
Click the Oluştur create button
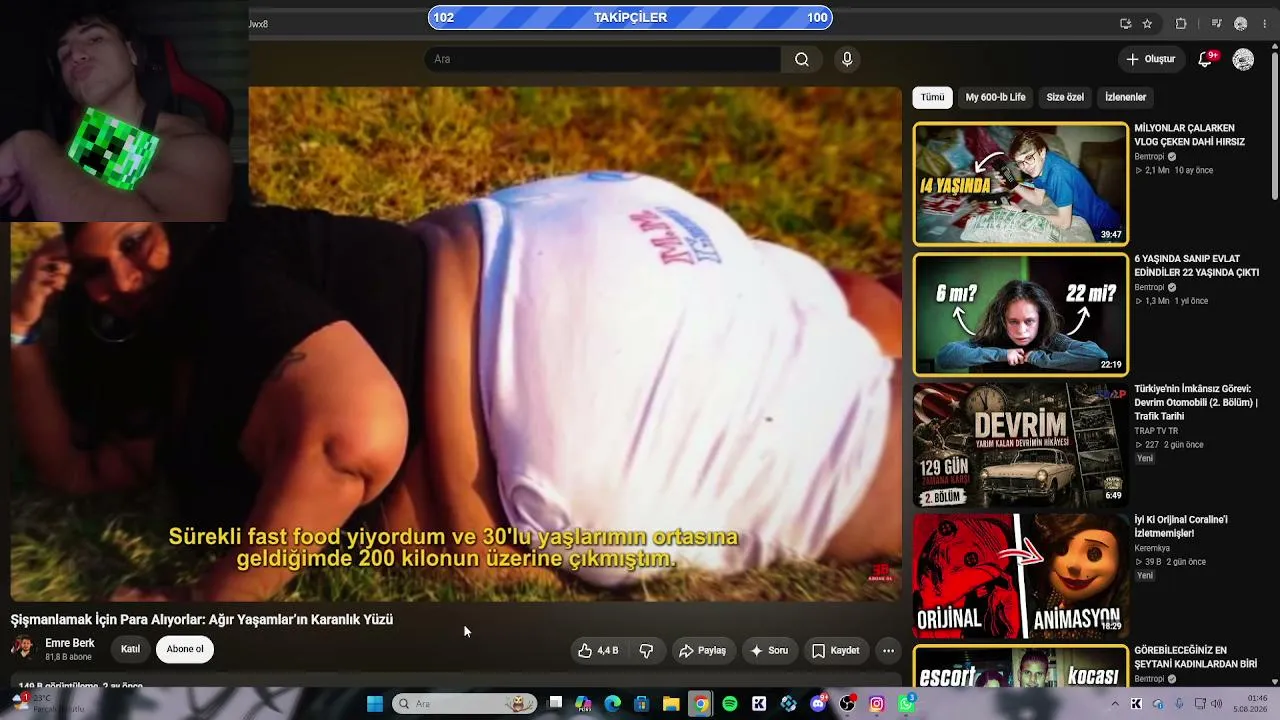[1150, 59]
